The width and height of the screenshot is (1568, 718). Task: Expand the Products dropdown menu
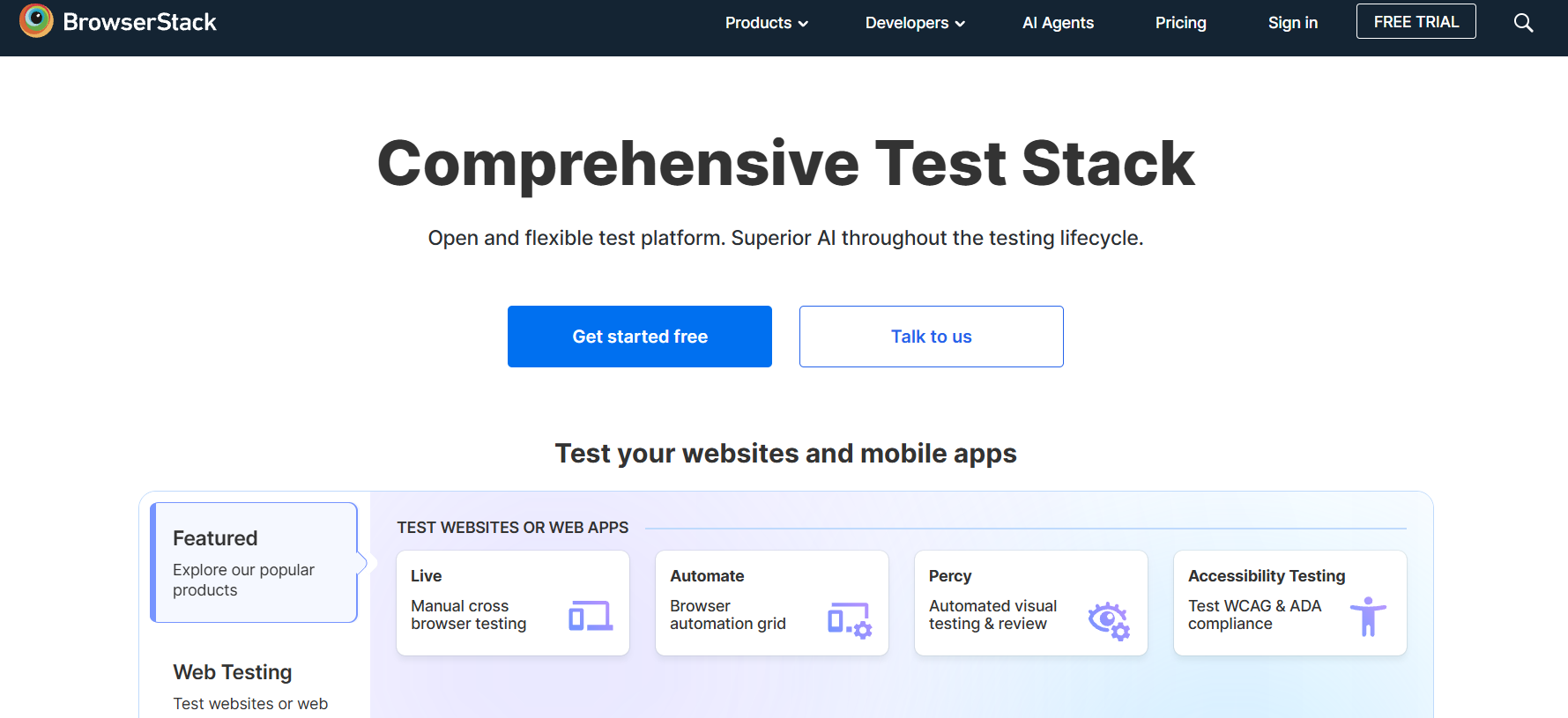pyautogui.click(x=766, y=23)
